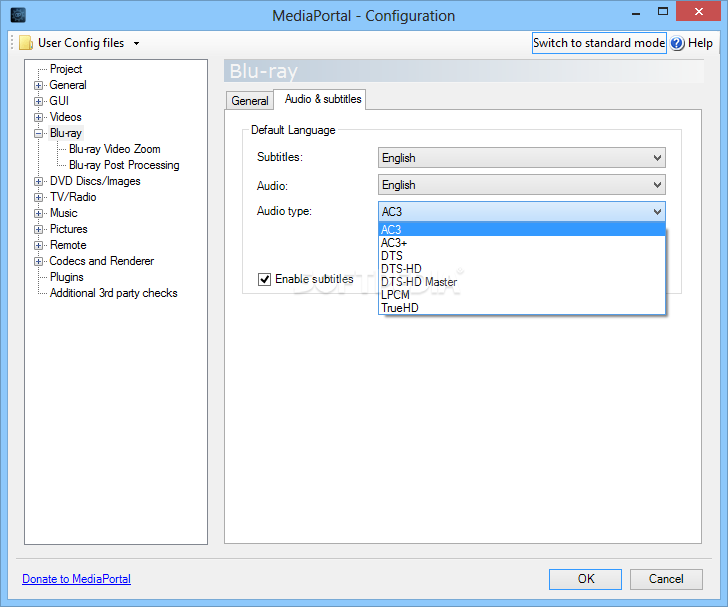Expand the General tree node

(39, 85)
